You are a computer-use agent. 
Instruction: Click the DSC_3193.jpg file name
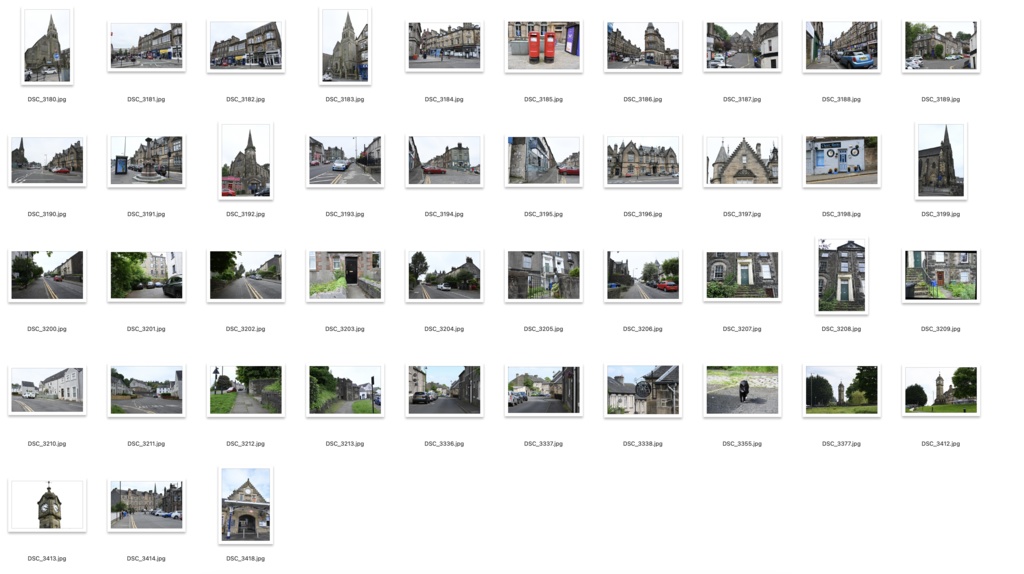coord(345,214)
